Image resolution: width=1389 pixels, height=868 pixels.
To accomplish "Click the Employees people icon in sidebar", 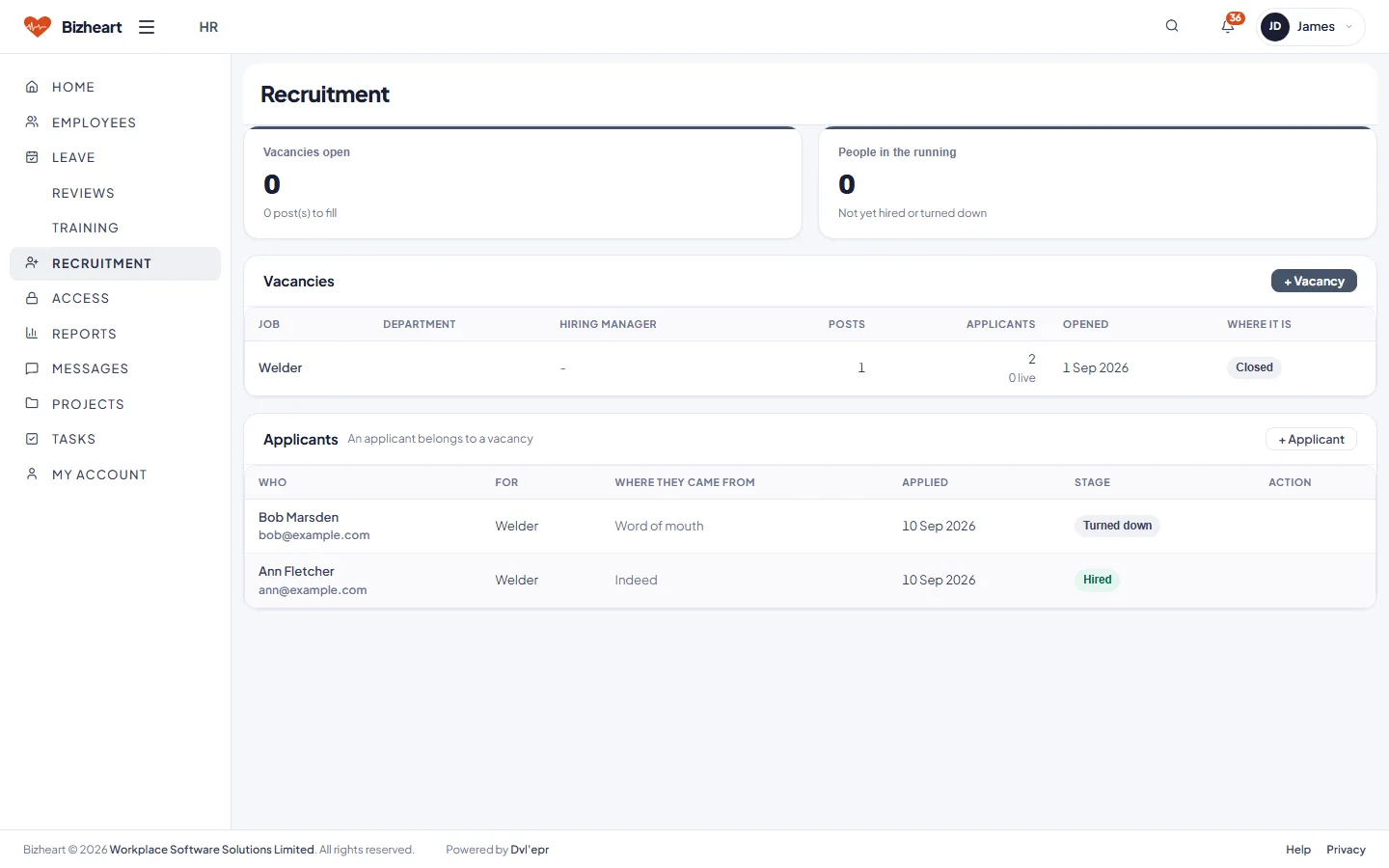I will click(x=32, y=122).
